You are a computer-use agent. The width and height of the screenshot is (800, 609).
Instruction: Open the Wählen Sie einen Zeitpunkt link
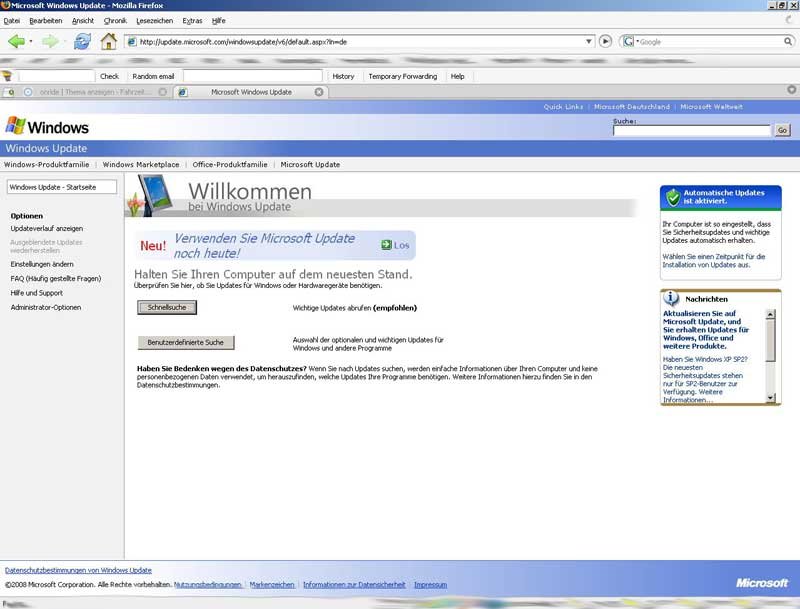pos(713,261)
